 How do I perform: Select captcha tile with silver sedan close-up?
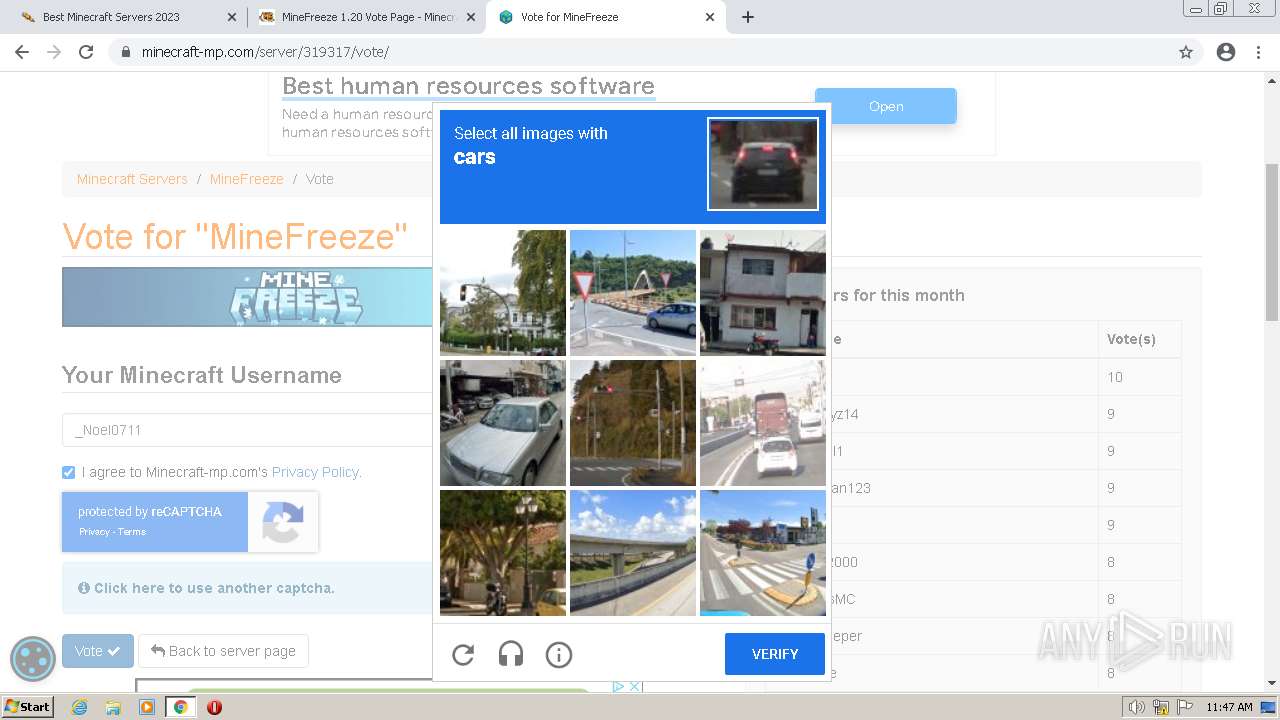pos(503,423)
